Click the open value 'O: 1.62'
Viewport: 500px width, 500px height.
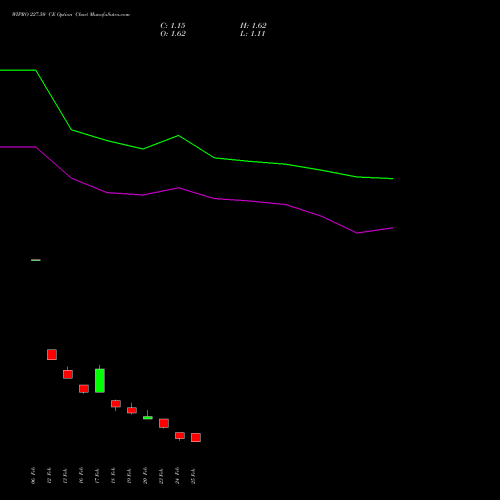pos(173,34)
